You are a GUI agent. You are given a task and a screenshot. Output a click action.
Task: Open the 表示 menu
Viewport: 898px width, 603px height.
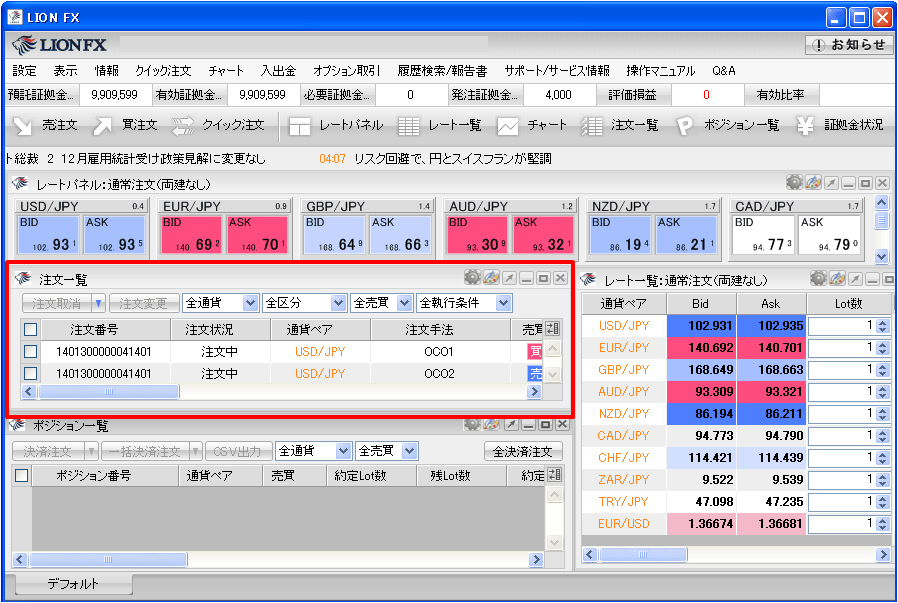(x=65, y=70)
